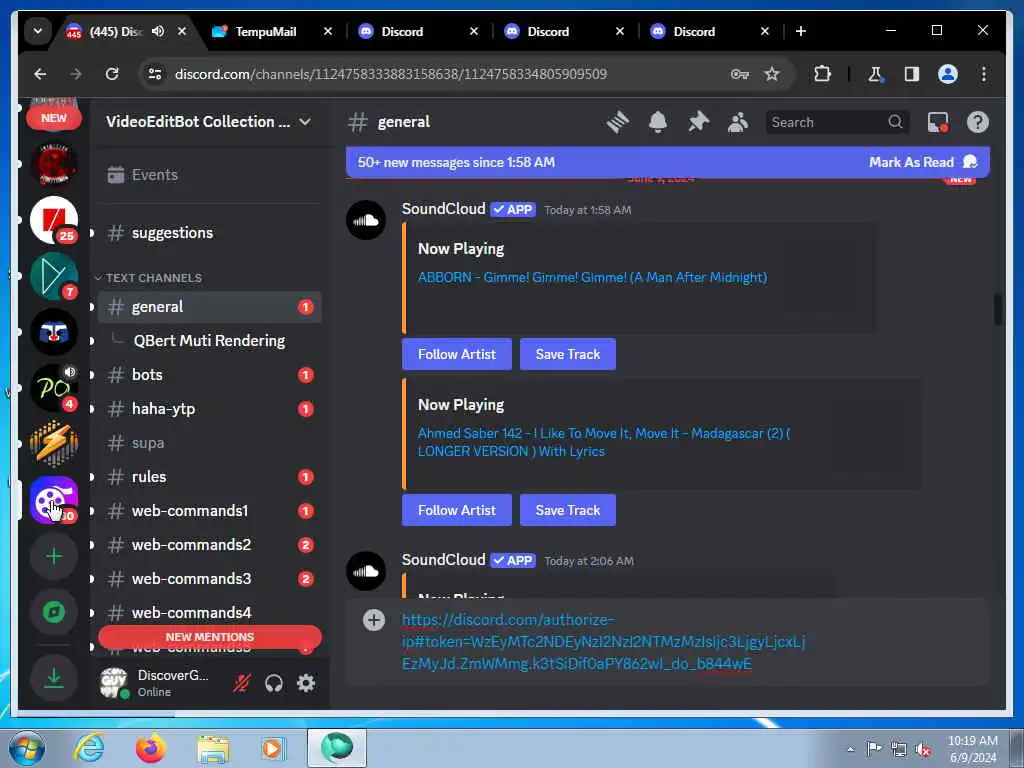Open green play triangle server icon
The image size is (1024, 768).
[54, 276]
